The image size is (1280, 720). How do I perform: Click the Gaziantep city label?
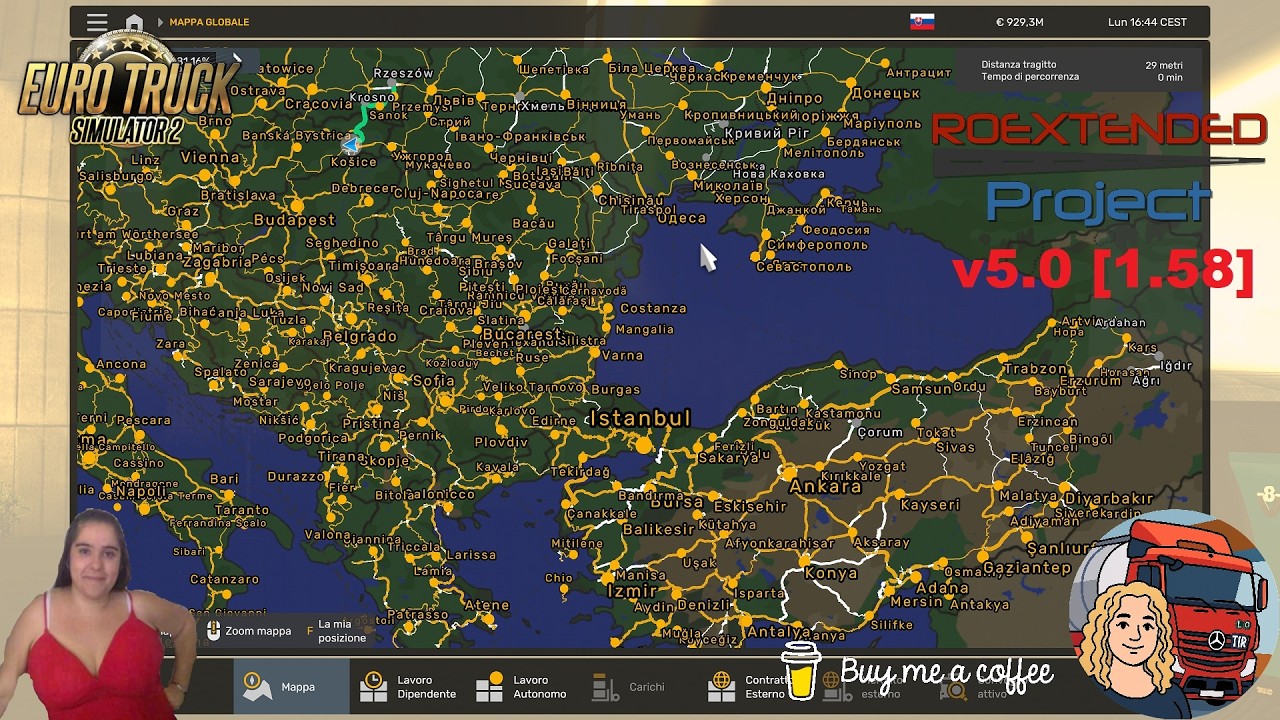click(x=1027, y=567)
